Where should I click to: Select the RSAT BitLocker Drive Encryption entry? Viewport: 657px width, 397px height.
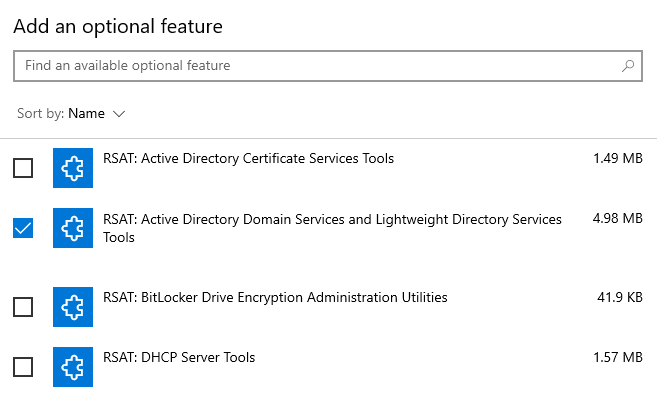pos(328,307)
